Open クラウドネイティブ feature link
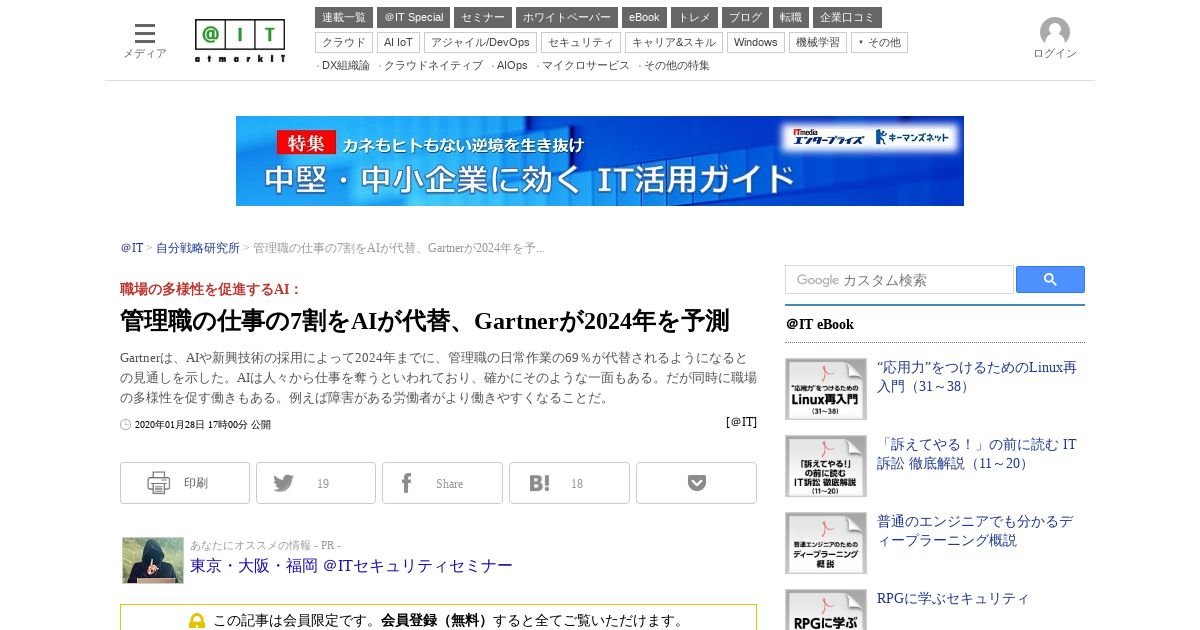This screenshot has width=1200, height=630. tap(433, 66)
